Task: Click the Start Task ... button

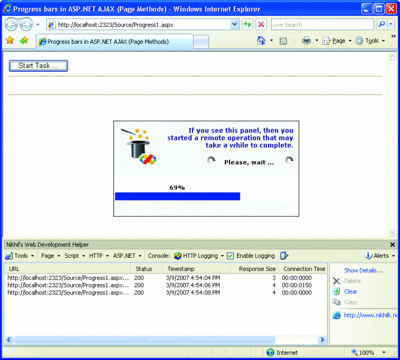Action: click(38, 66)
